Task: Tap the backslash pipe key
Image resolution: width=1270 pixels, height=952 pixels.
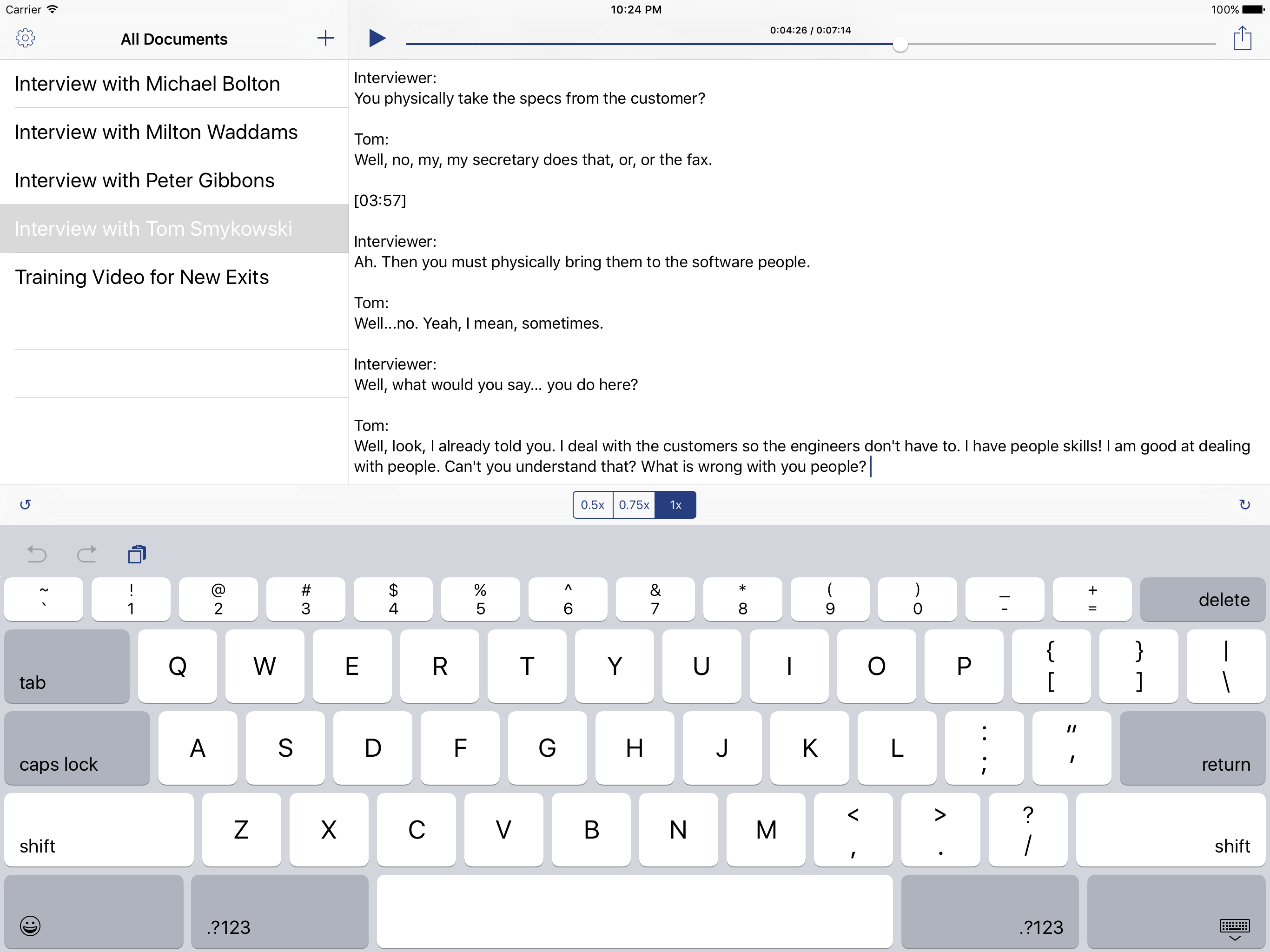Action: click(1226, 666)
